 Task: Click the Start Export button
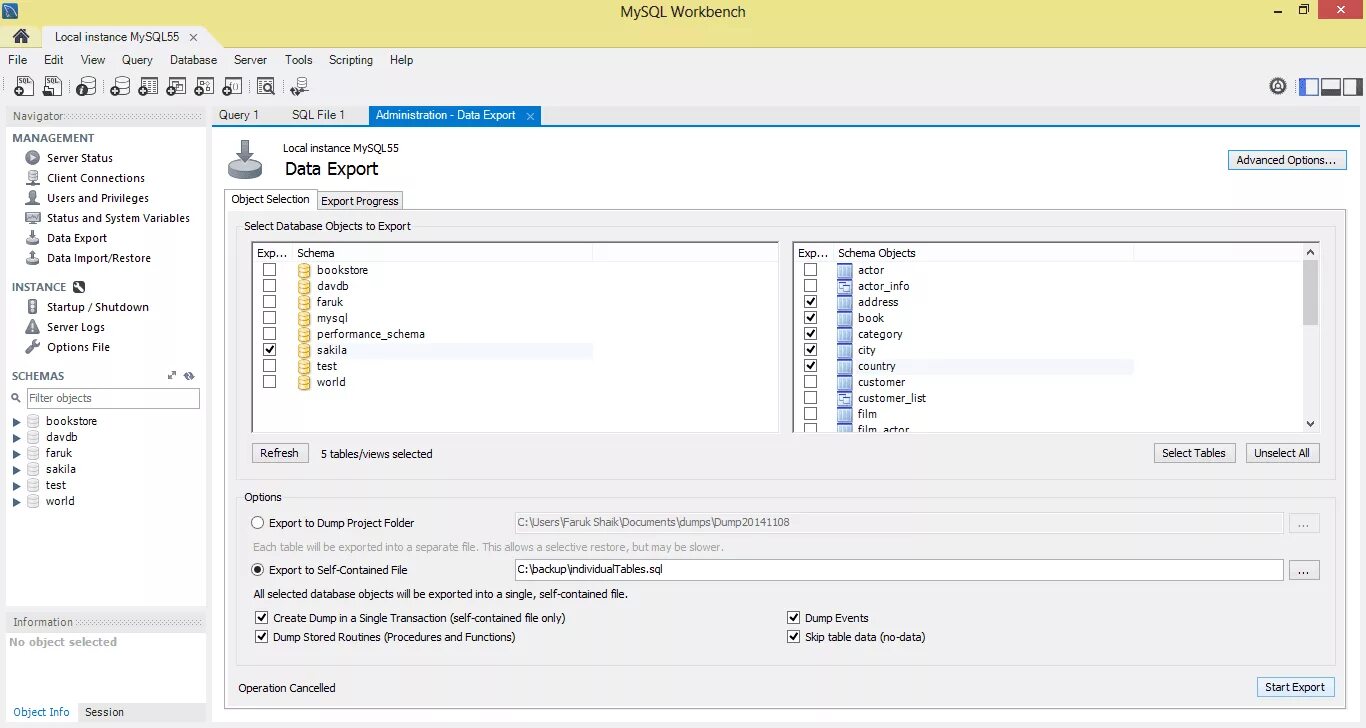(x=1295, y=687)
